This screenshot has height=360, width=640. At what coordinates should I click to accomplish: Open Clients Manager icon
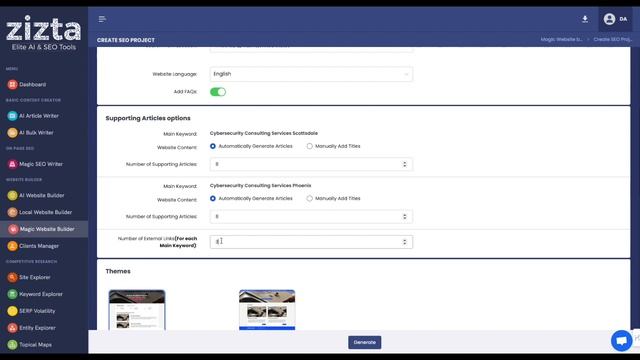[x=12, y=246]
